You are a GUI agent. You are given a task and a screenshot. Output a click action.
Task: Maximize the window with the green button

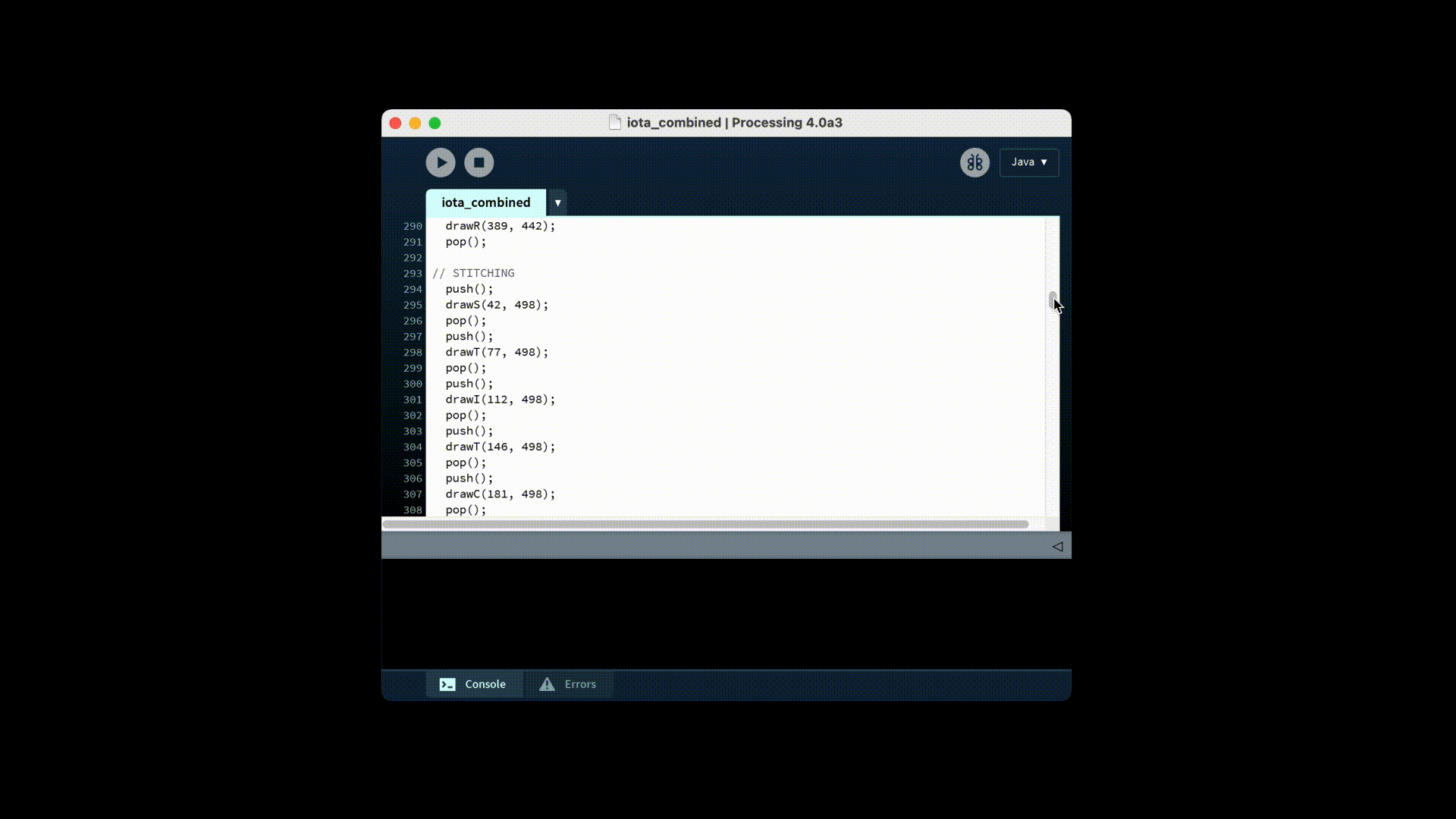pyautogui.click(x=435, y=123)
